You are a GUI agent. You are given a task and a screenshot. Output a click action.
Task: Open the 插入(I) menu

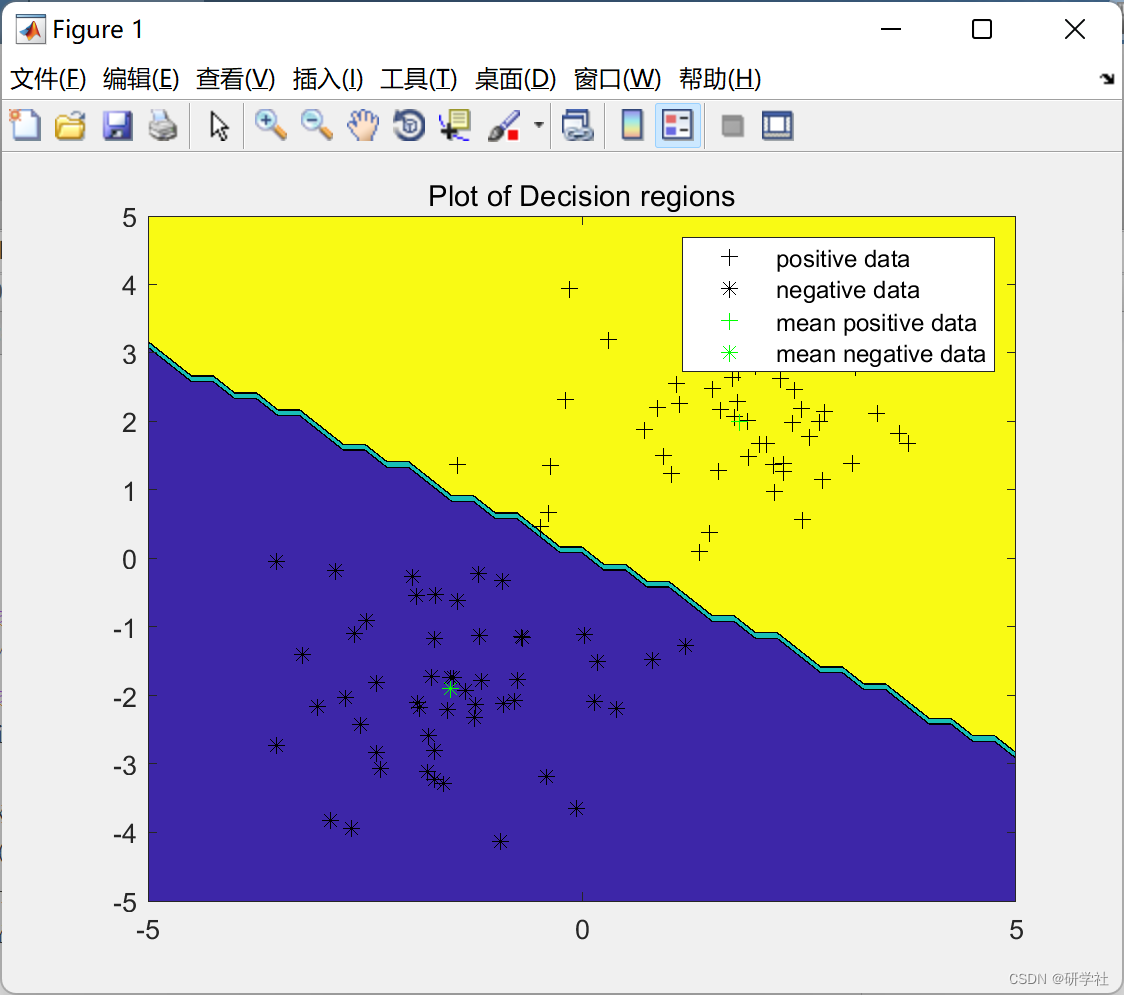[328, 79]
